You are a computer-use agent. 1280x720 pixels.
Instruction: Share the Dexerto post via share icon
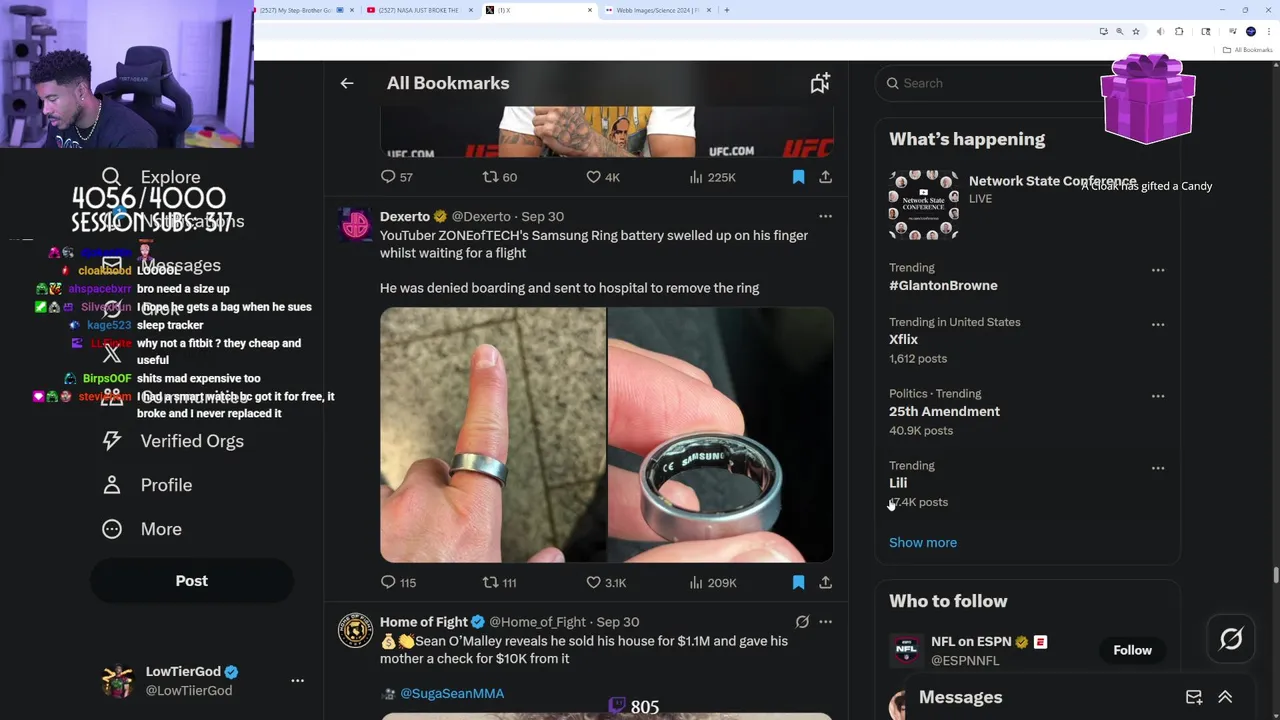click(x=825, y=582)
